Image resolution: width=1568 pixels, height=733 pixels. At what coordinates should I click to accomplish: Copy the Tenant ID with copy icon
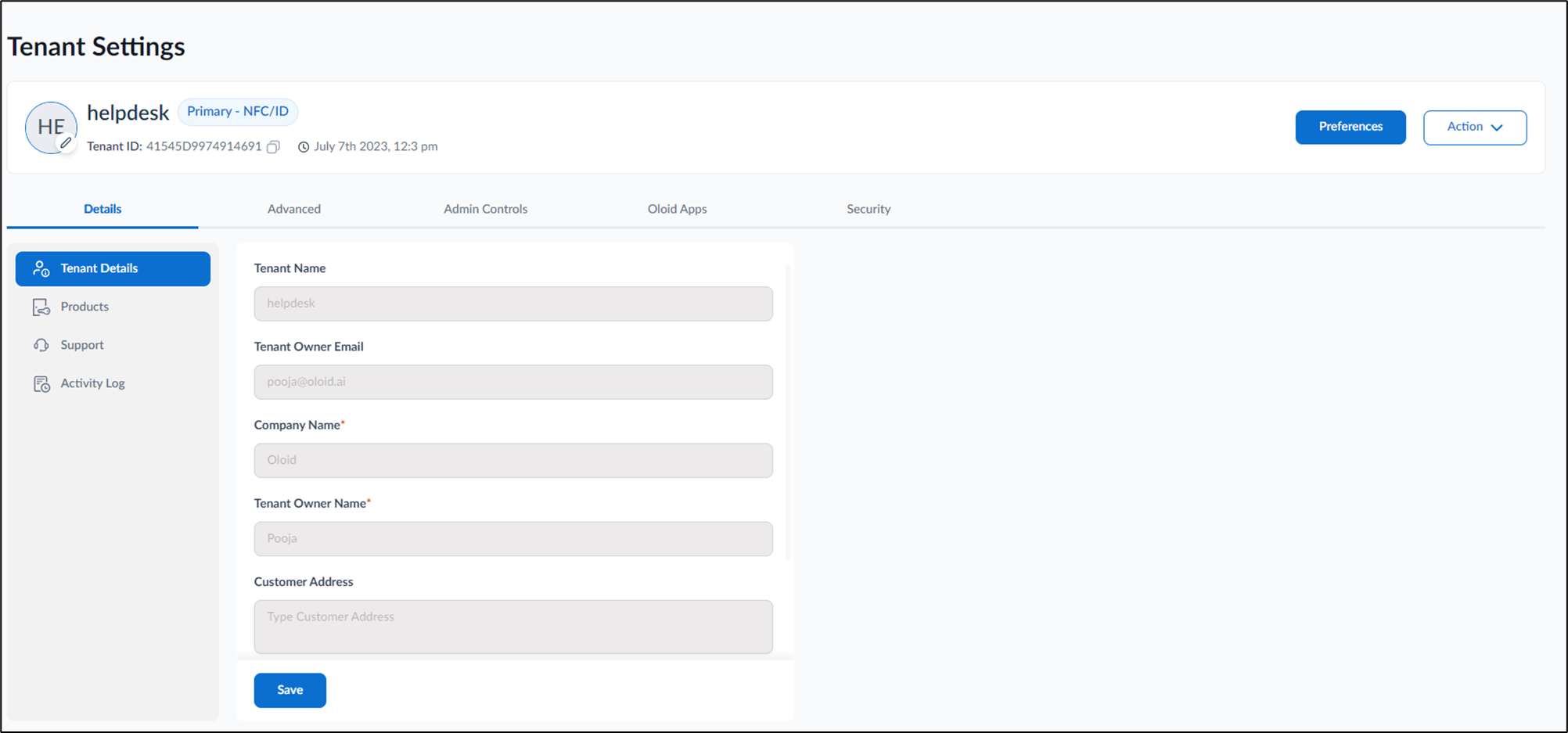click(273, 146)
